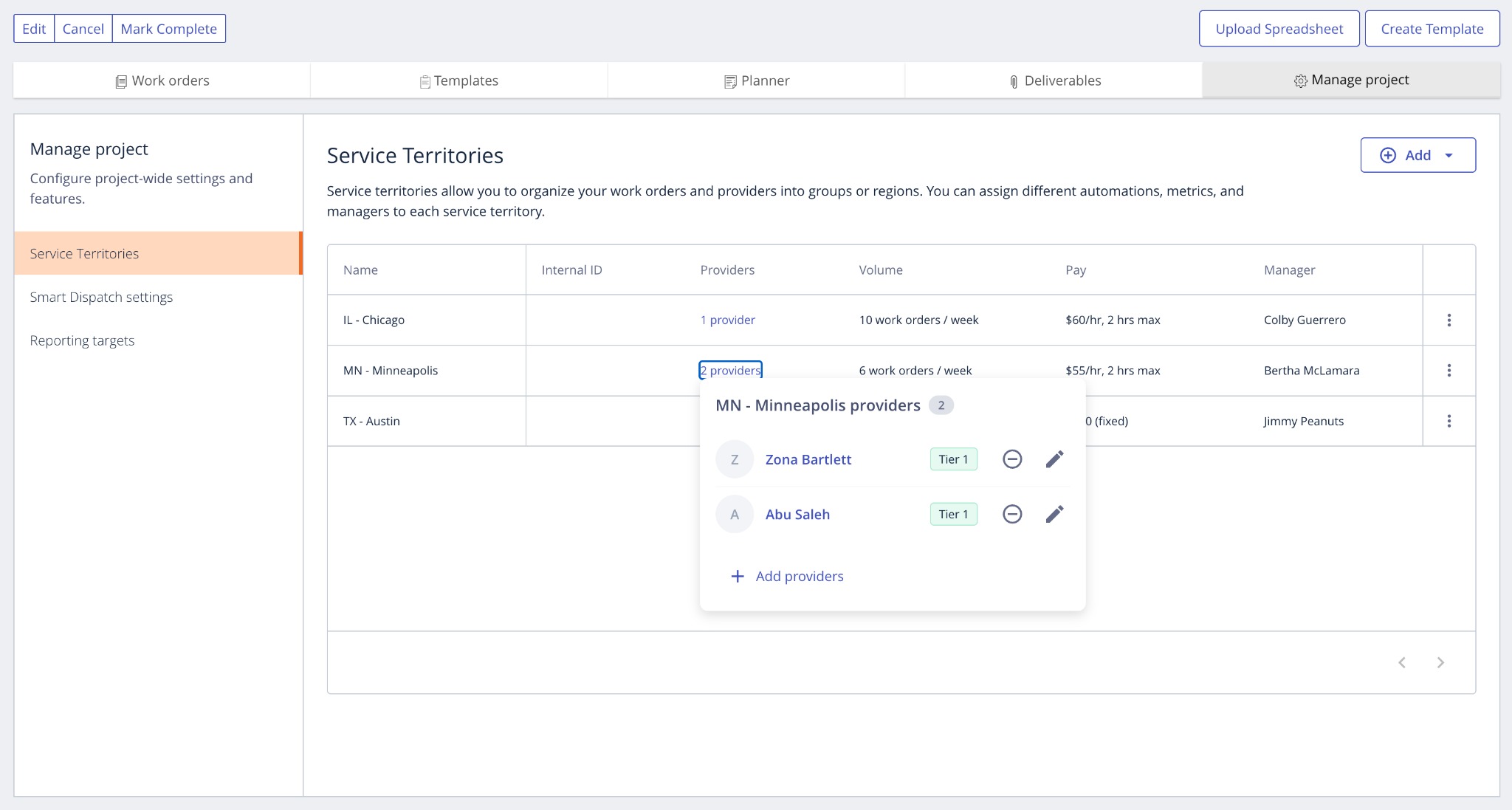Switch to the Work orders tab

click(162, 80)
